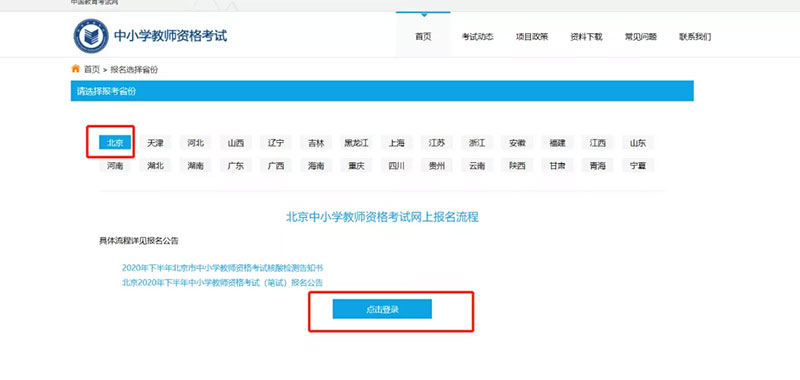Screen dimensions: 800x380
Task: Select 山东 province button
Action: tap(638, 143)
